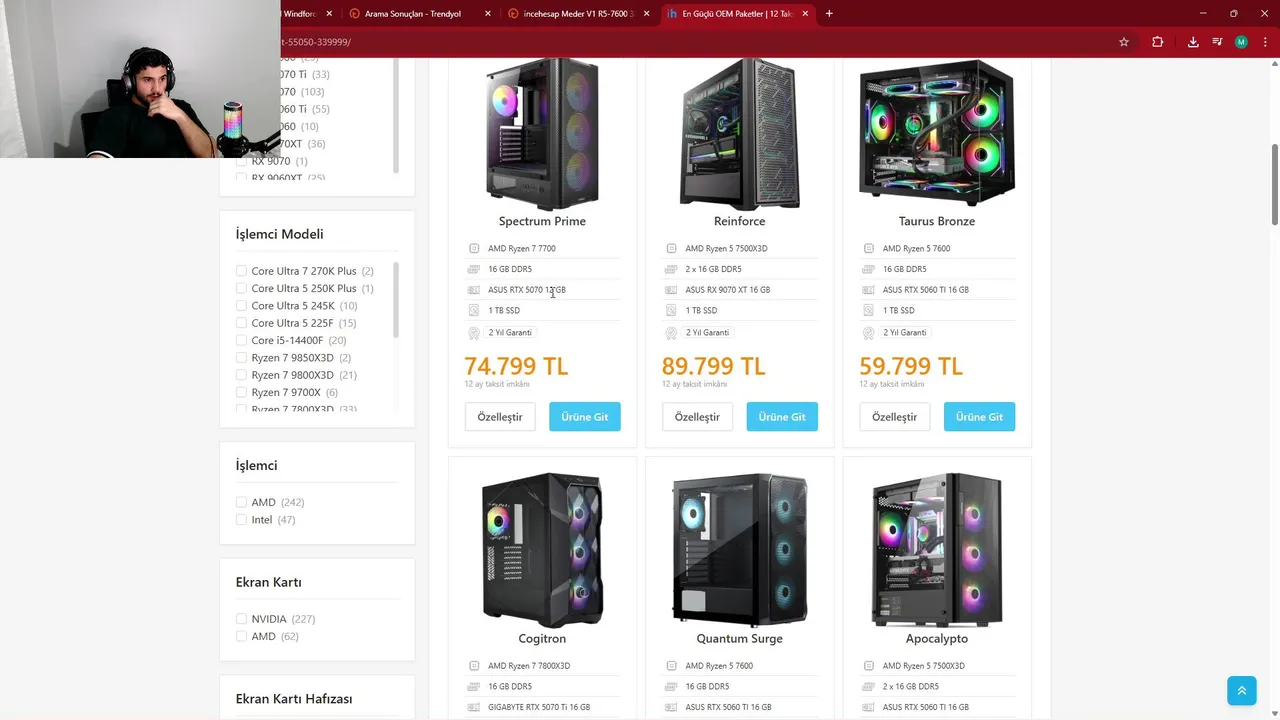Open a new browser tab with plus icon
Viewport: 1280px width, 720px height.
click(829, 13)
